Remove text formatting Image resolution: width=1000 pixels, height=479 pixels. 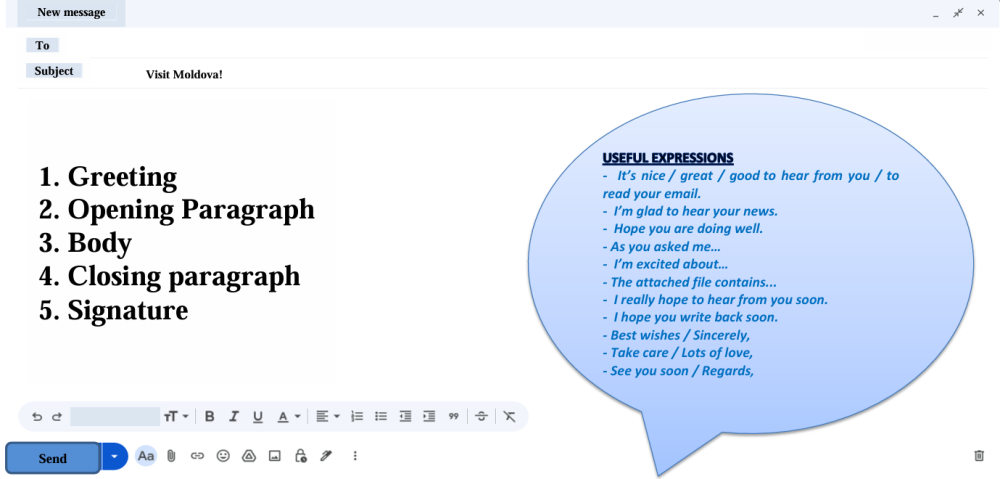coord(509,416)
